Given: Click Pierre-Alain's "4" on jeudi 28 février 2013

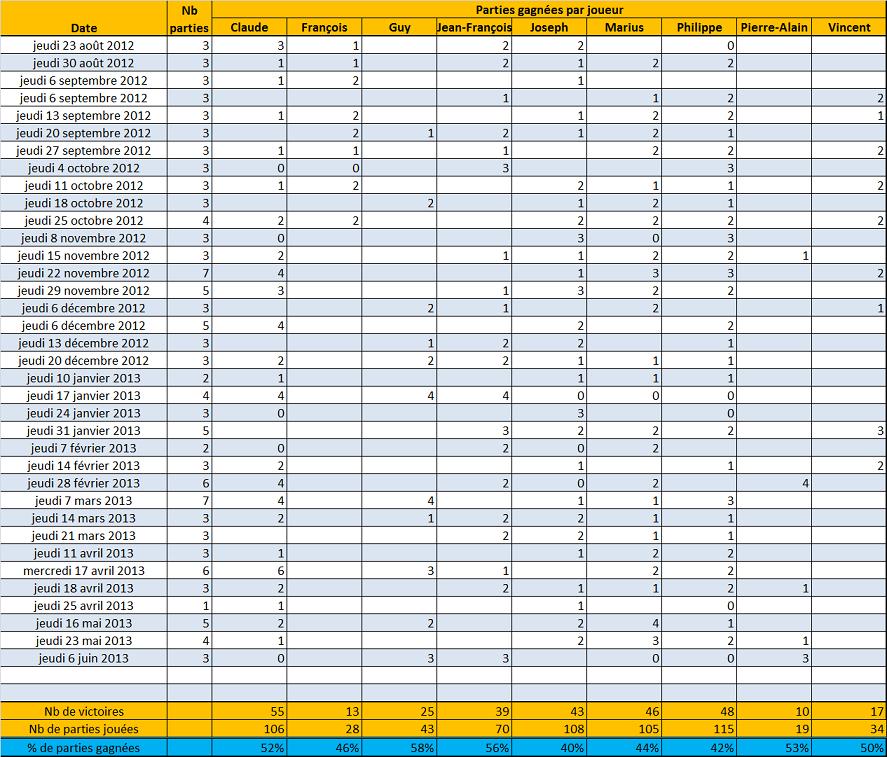Looking at the screenshot, I should click(774, 483).
